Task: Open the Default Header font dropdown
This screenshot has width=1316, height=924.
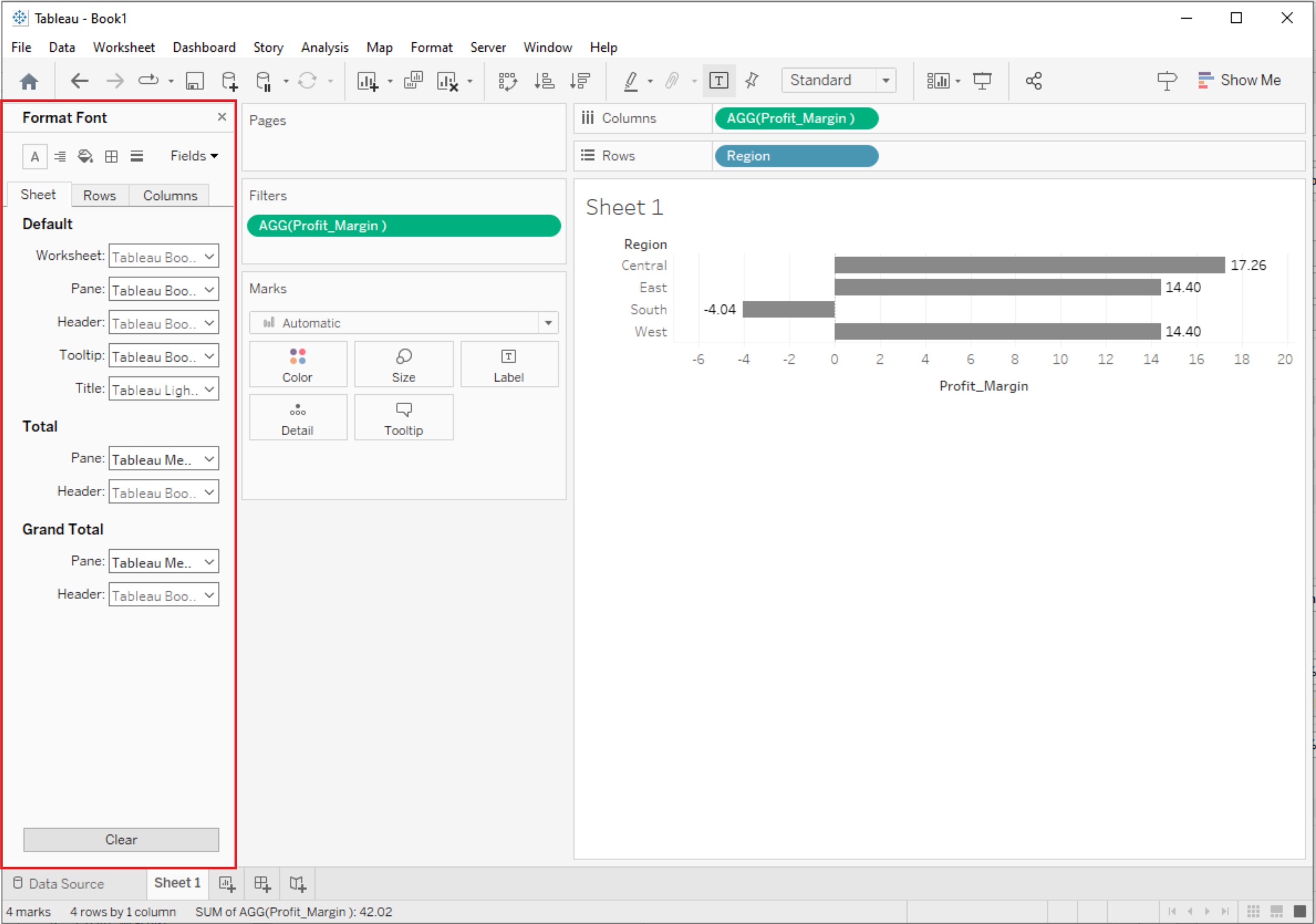Action: [163, 323]
